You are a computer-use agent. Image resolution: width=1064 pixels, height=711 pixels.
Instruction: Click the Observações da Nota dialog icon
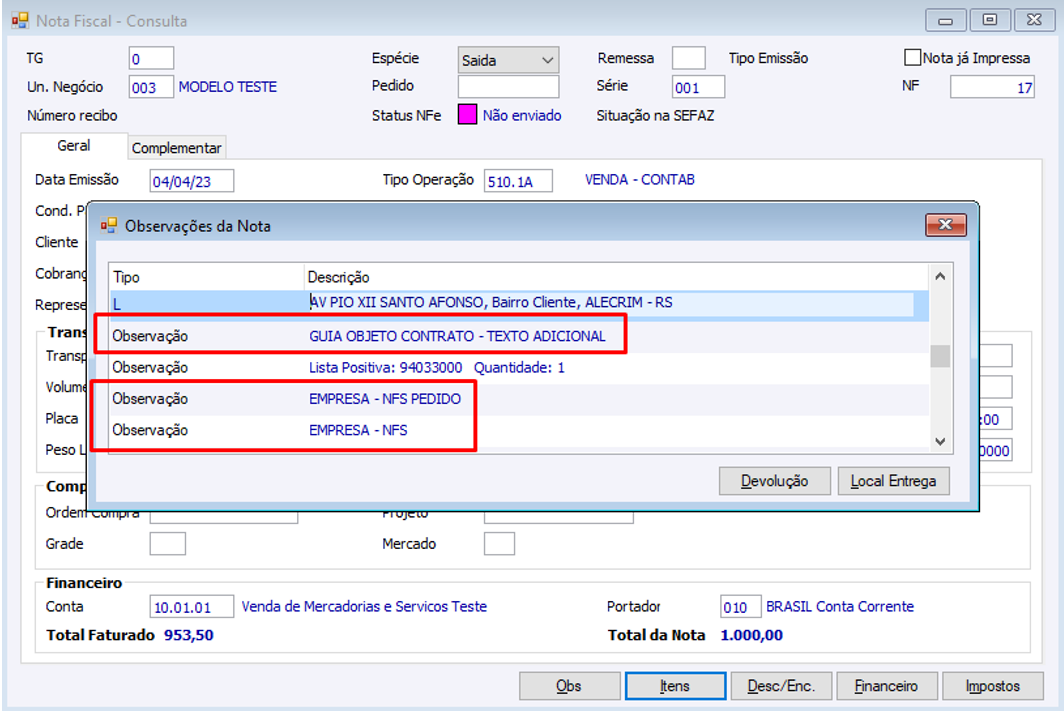[x=109, y=226]
